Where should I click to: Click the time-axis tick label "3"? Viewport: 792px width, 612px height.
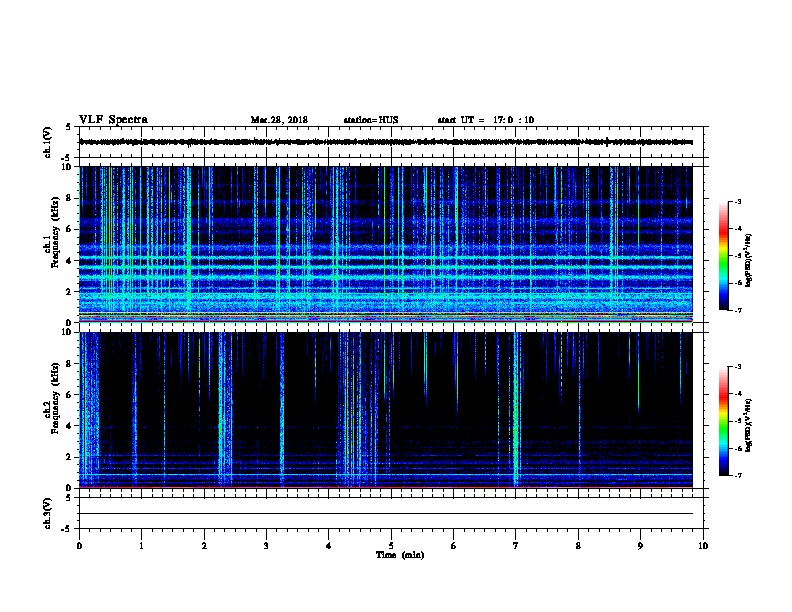click(266, 545)
